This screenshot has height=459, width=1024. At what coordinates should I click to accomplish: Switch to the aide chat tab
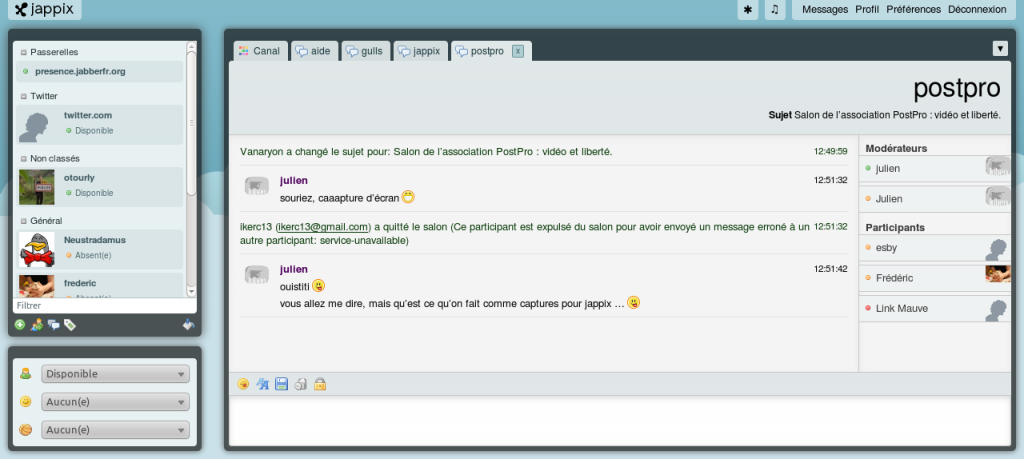pos(314,51)
